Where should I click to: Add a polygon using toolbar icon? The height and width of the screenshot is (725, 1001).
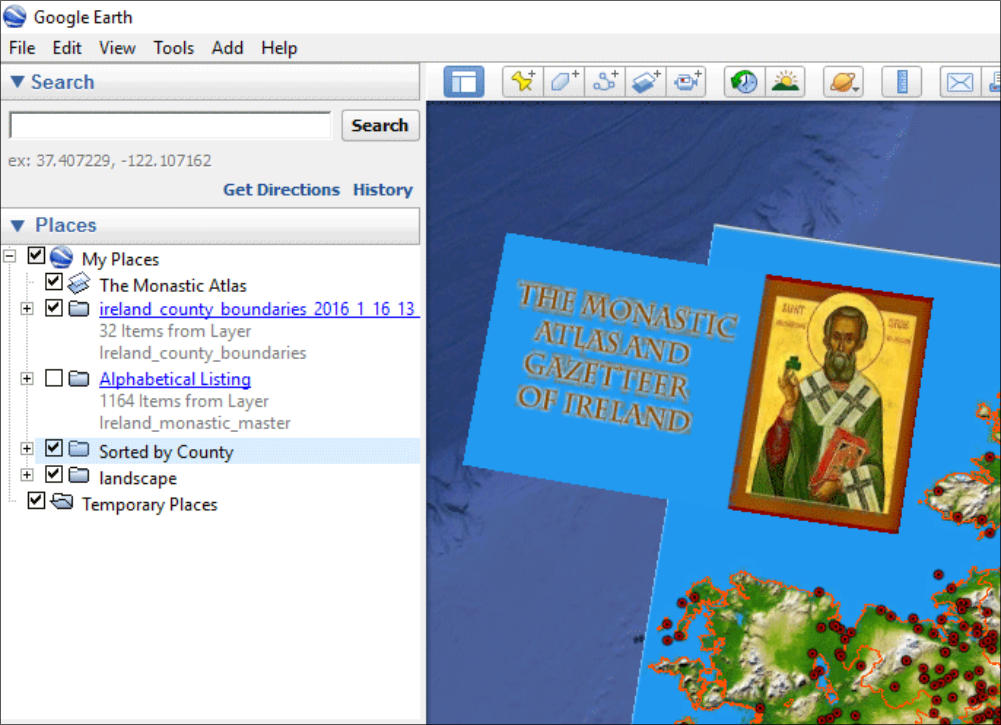564,82
